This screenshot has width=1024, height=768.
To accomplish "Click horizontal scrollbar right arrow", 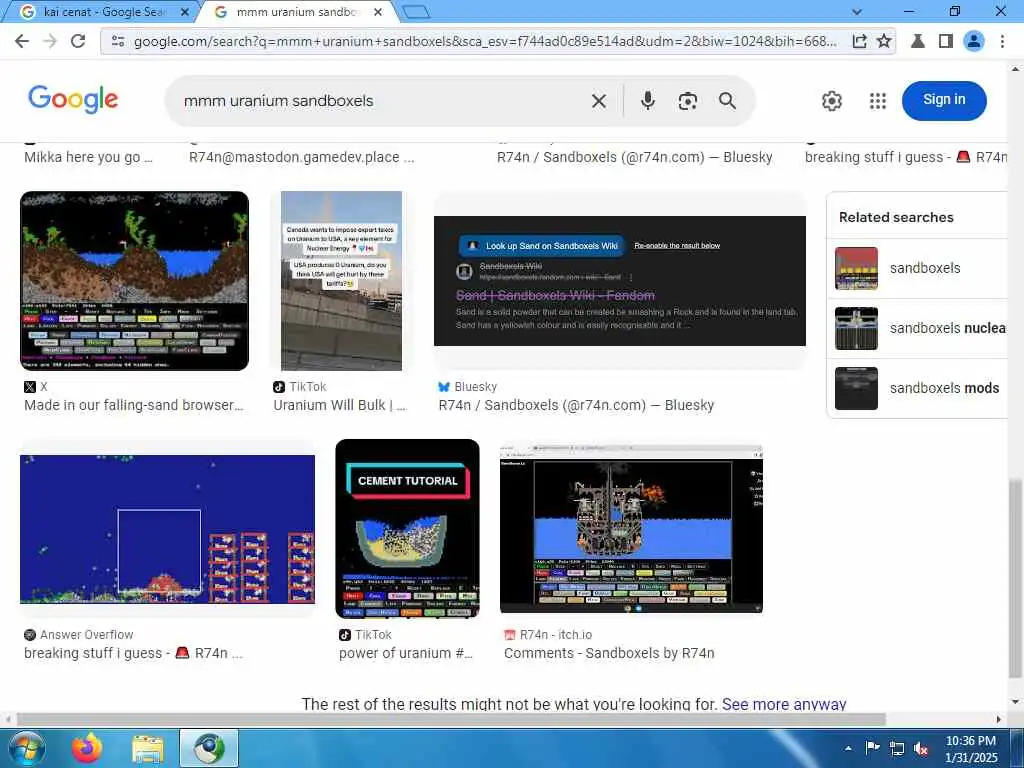I will click(x=999, y=719).
